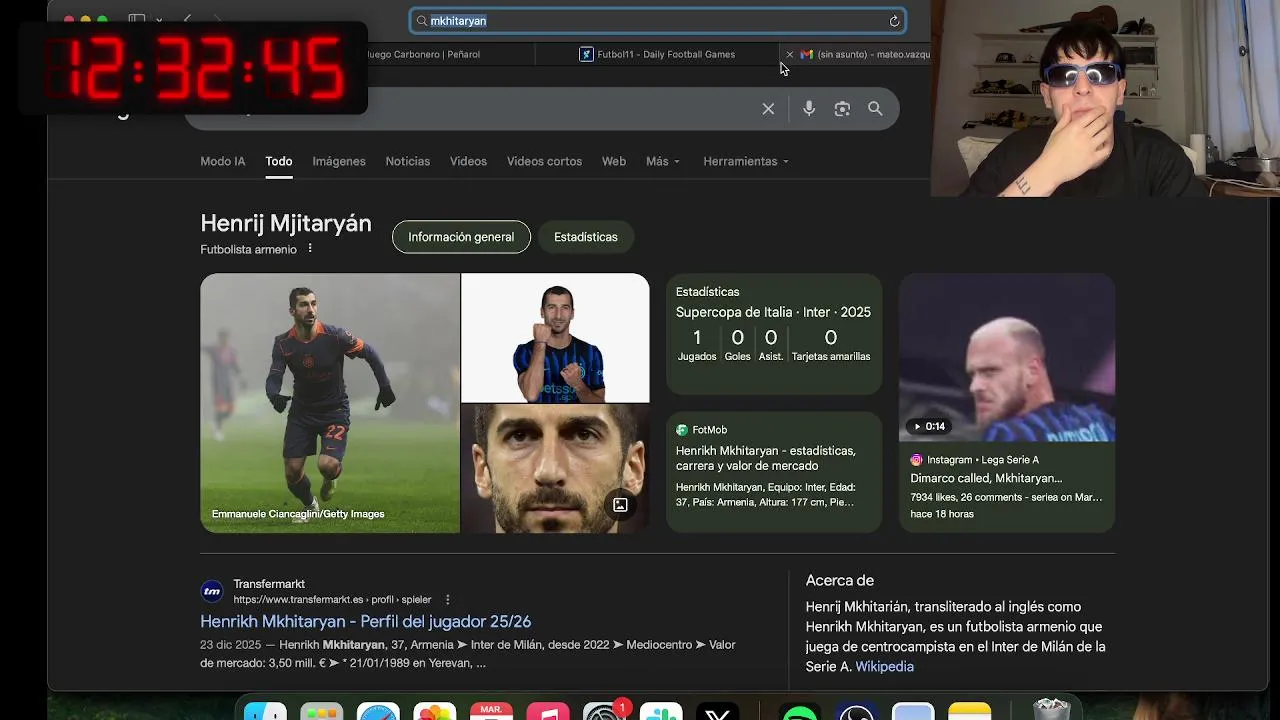
Task: Open Launchpad from the Dock
Action: pyautogui.click(x=322, y=712)
